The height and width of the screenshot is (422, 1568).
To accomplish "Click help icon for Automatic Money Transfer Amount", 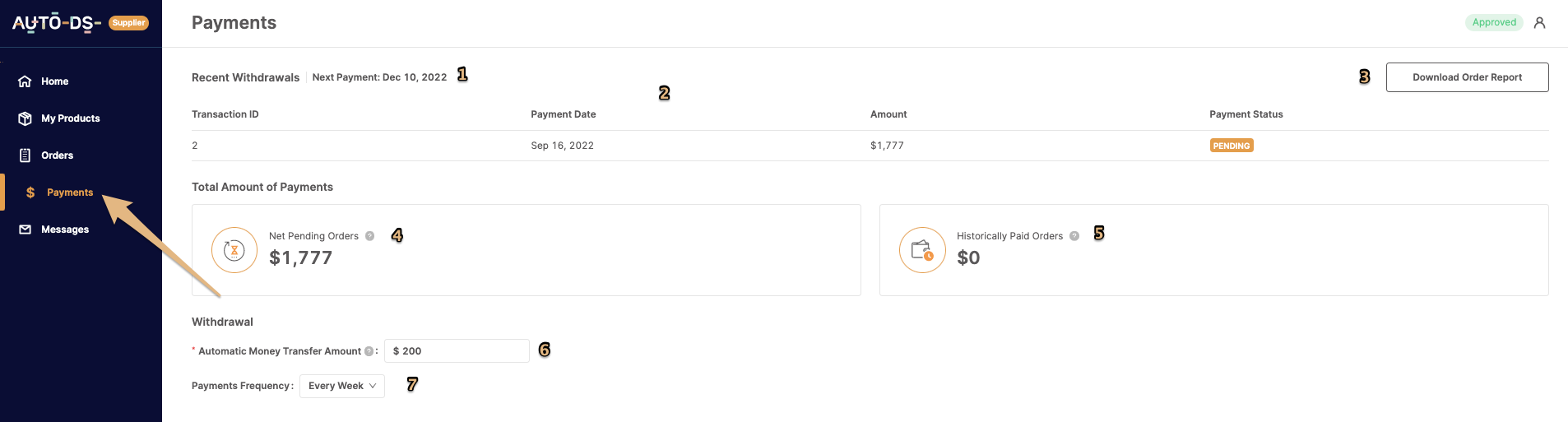I will point(369,351).
